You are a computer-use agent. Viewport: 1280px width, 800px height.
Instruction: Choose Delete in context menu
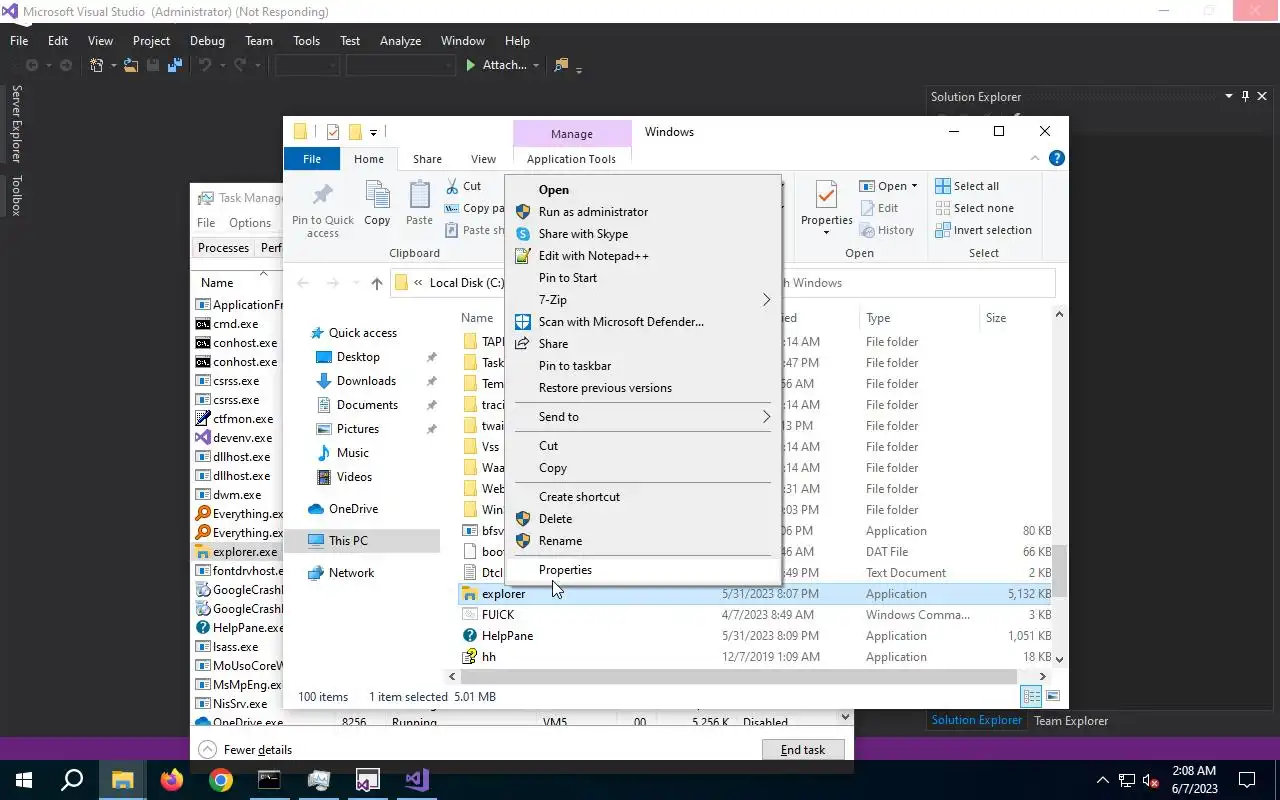click(642, 519)
